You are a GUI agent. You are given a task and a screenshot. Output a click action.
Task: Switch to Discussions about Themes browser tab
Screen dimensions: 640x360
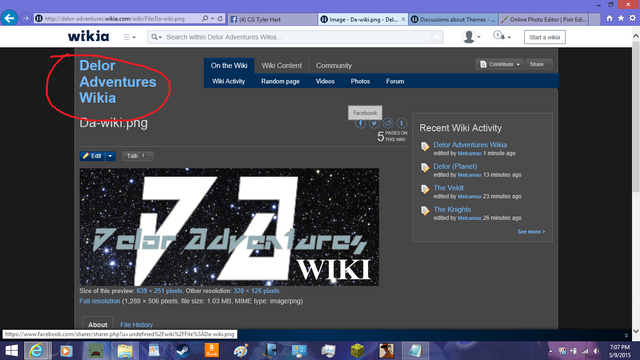point(453,19)
